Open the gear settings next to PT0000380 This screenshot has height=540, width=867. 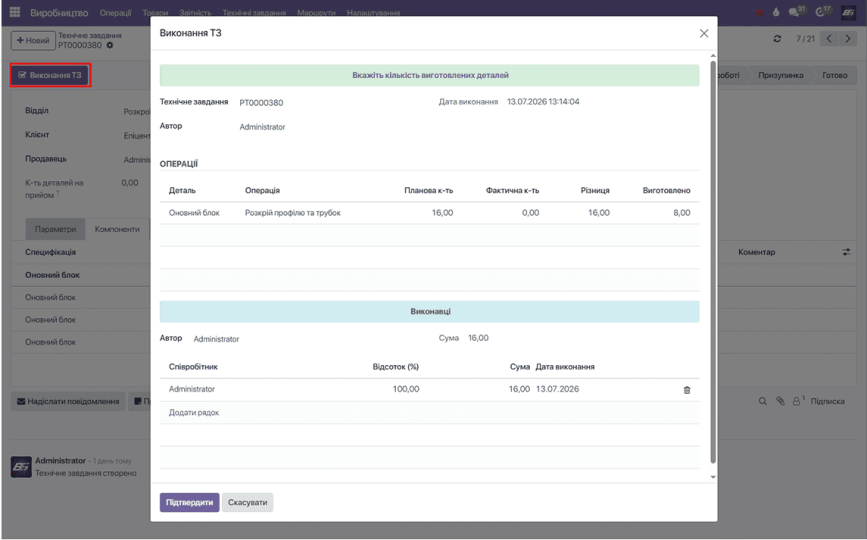tap(109, 45)
